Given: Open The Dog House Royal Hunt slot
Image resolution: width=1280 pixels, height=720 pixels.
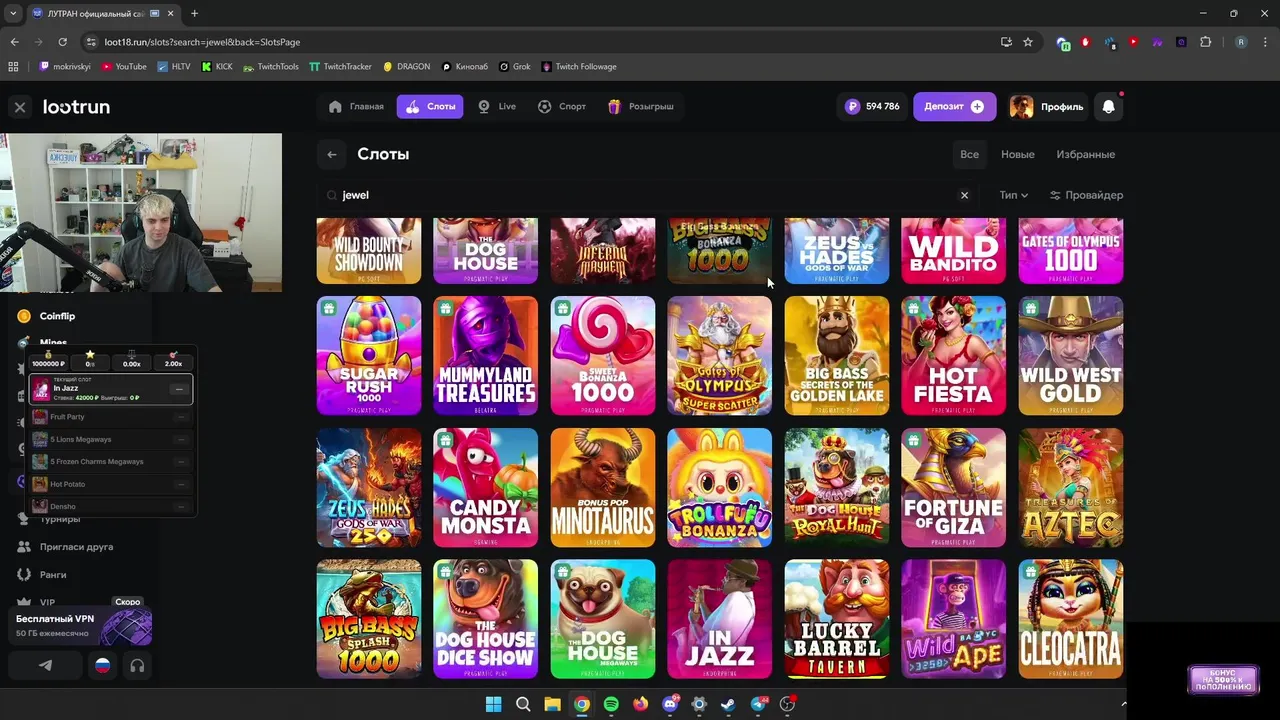Looking at the screenshot, I should point(837,487).
